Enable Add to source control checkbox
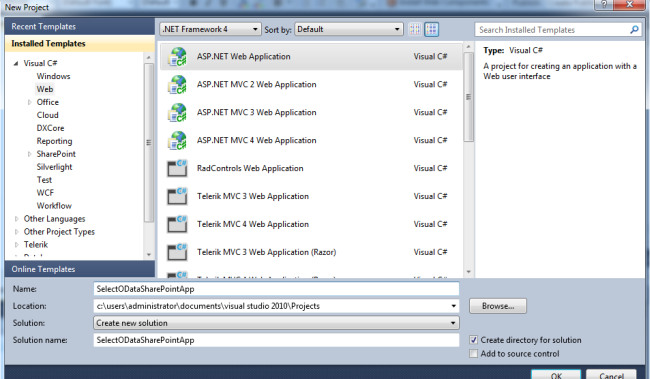The height and width of the screenshot is (379, 650). click(473, 354)
